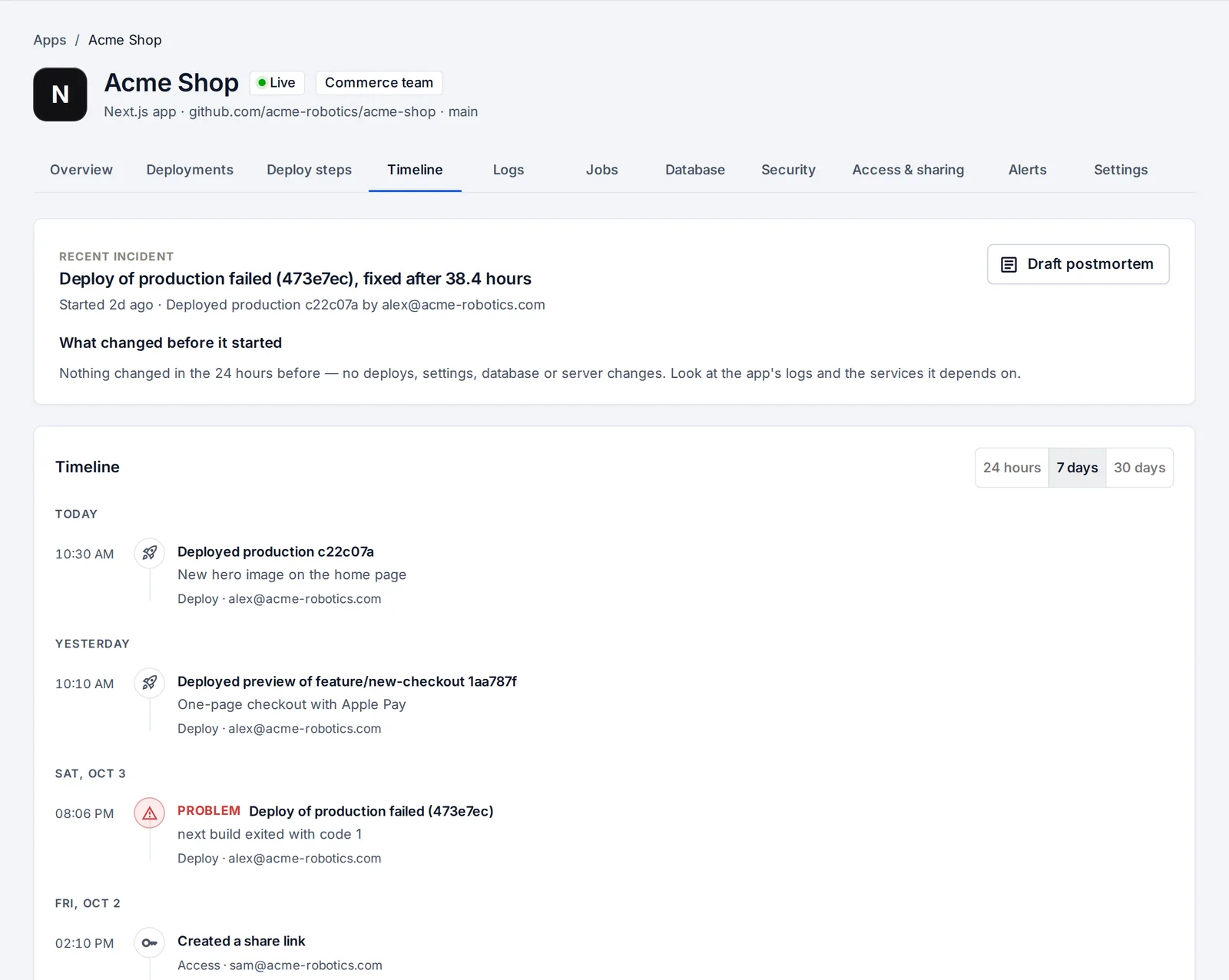Open the Deployments tab

click(x=190, y=170)
